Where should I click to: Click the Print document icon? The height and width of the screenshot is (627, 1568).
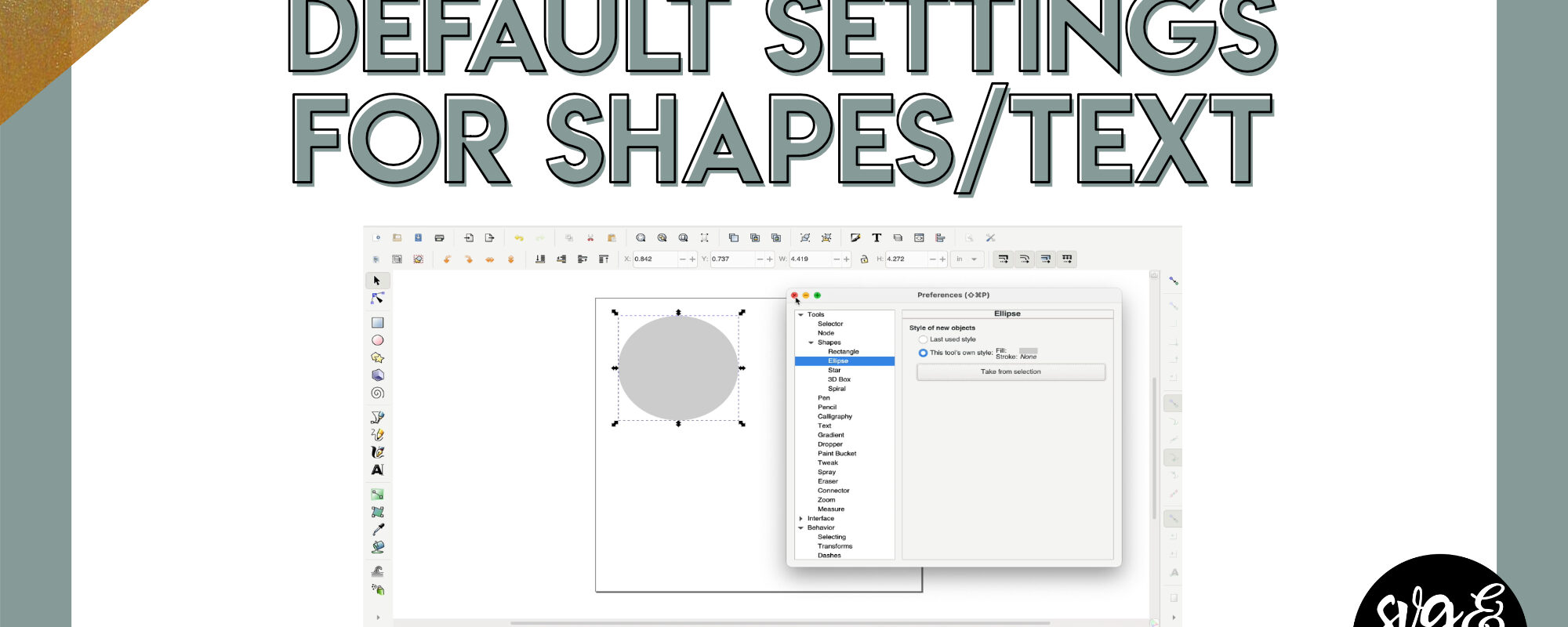point(439,237)
